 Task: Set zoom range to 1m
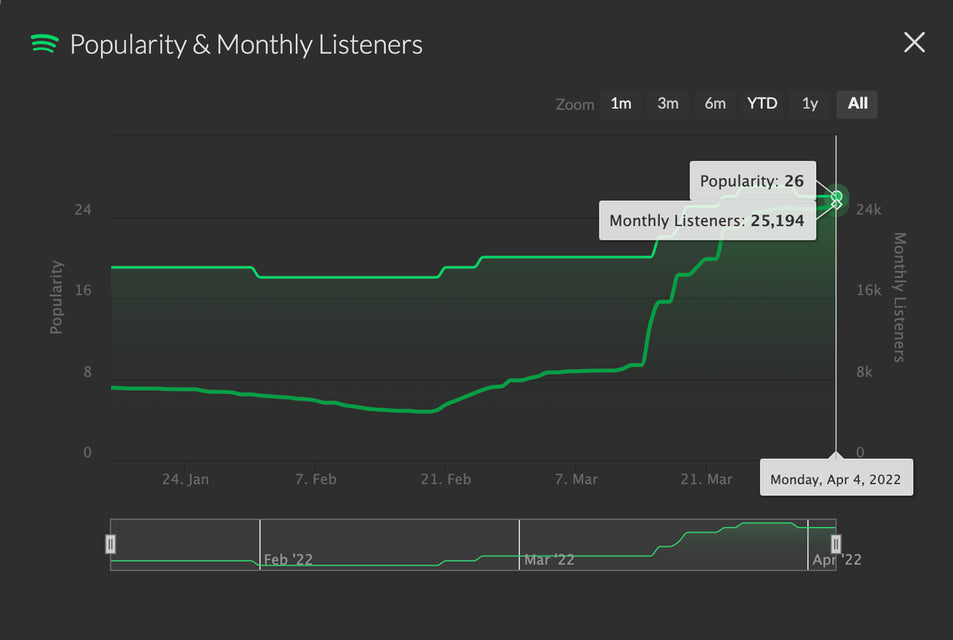pyautogui.click(x=621, y=104)
